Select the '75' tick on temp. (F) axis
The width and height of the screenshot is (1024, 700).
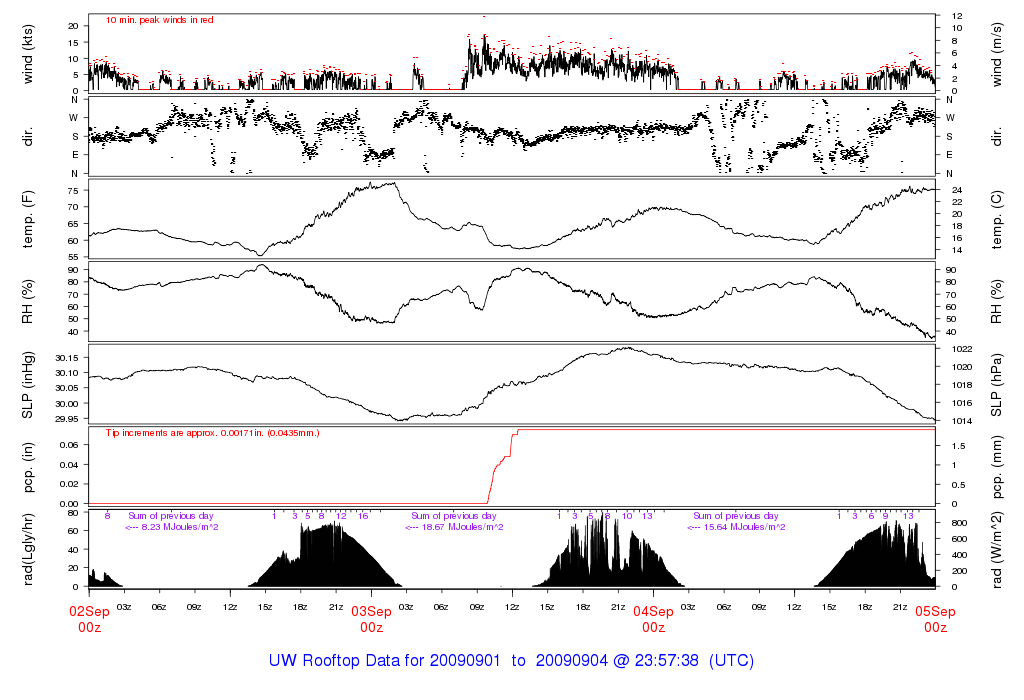coord(73,191)
